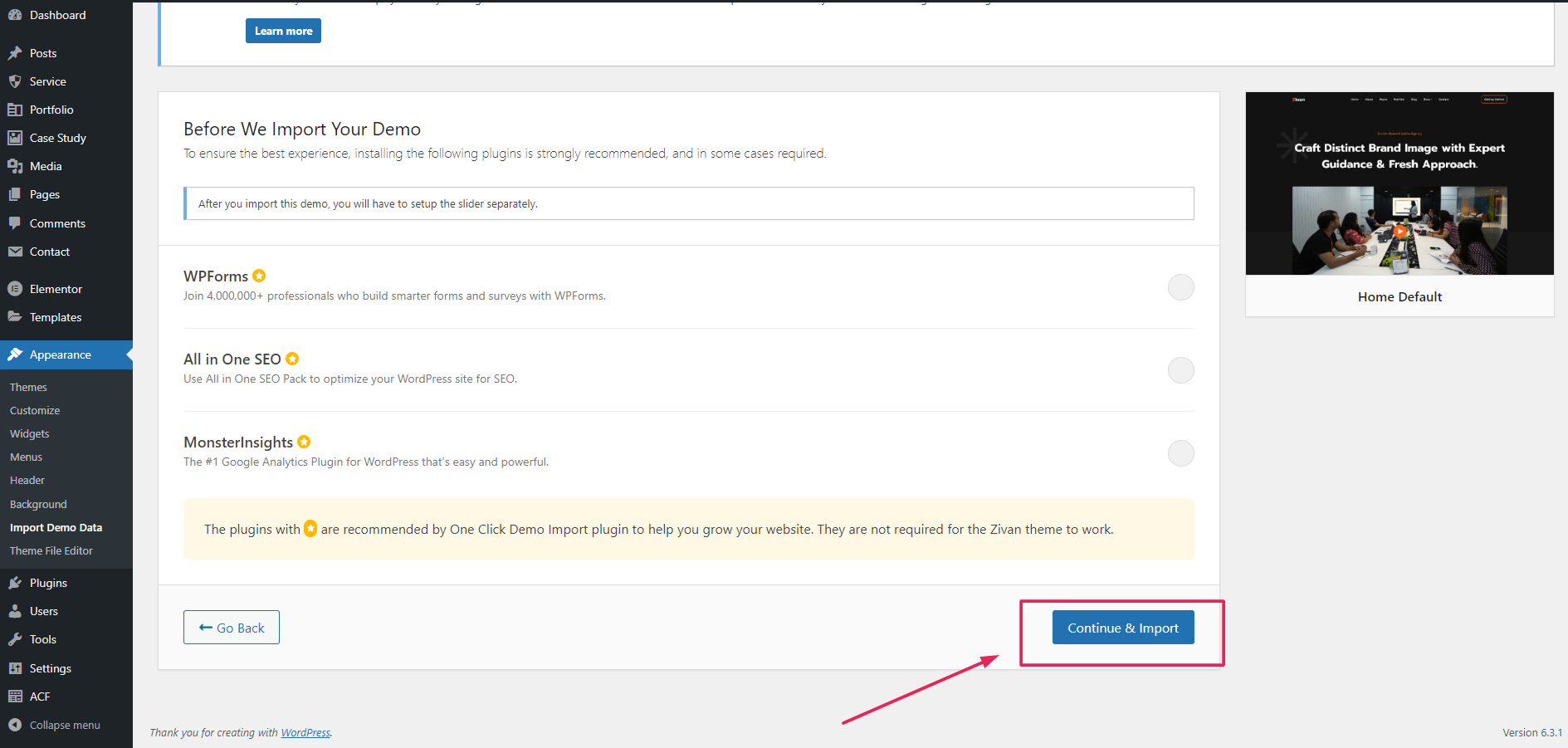Click the Learn more button

[283, 31]
